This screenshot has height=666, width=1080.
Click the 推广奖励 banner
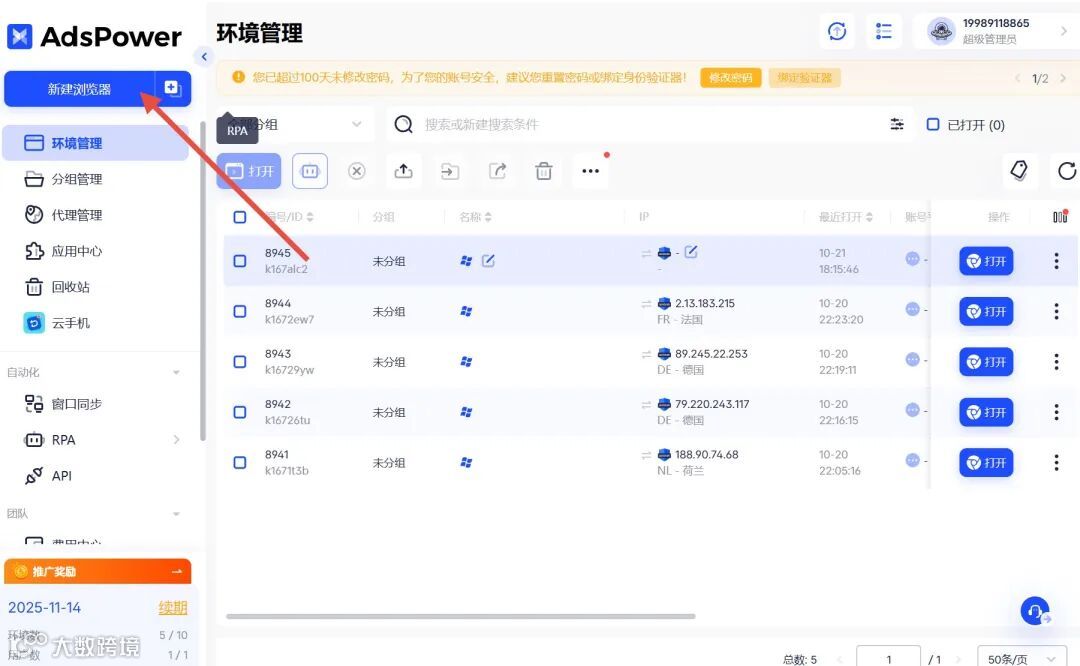coord(97,571)
